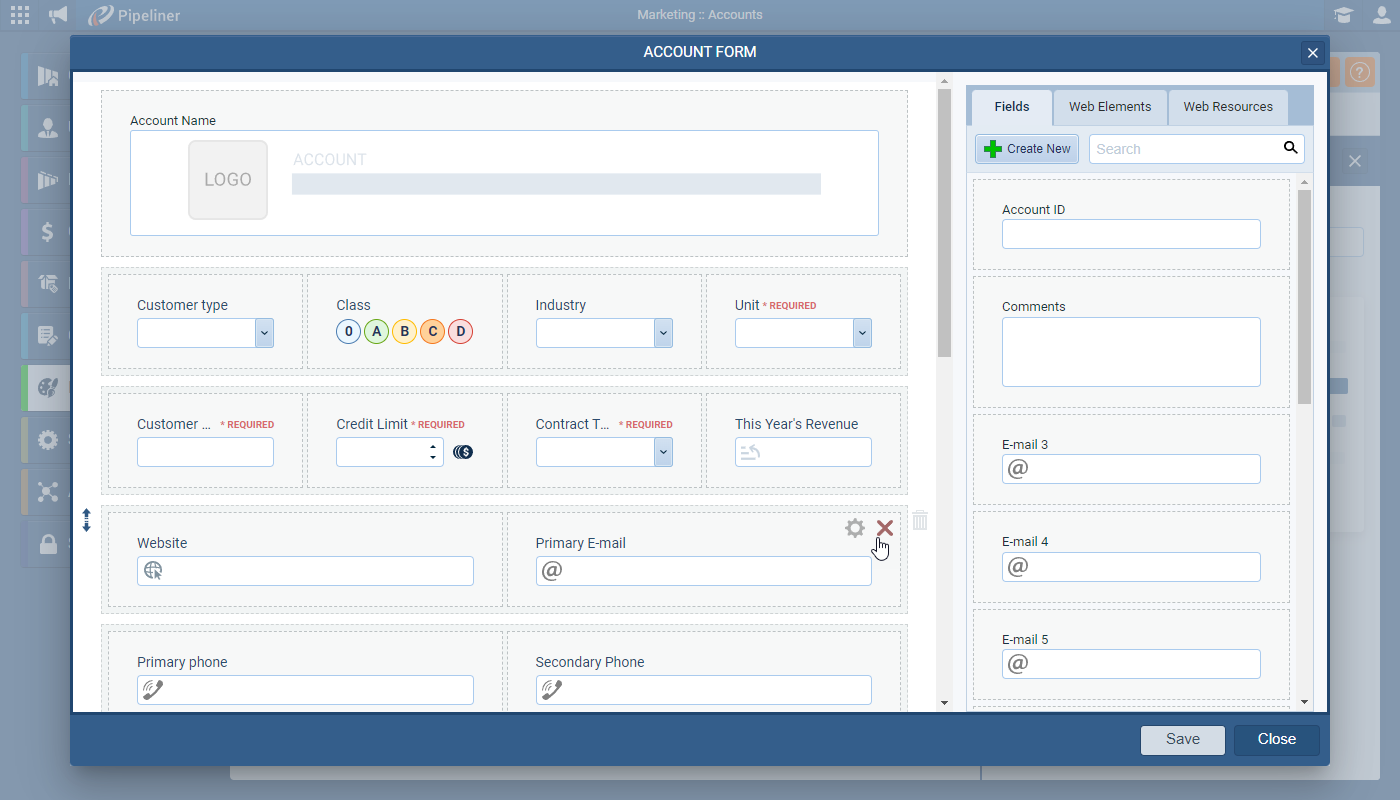The height and width of the screenshot is (800, 1400).
Task: Expand the Industry dropdown
Action: tap(663, 333)
